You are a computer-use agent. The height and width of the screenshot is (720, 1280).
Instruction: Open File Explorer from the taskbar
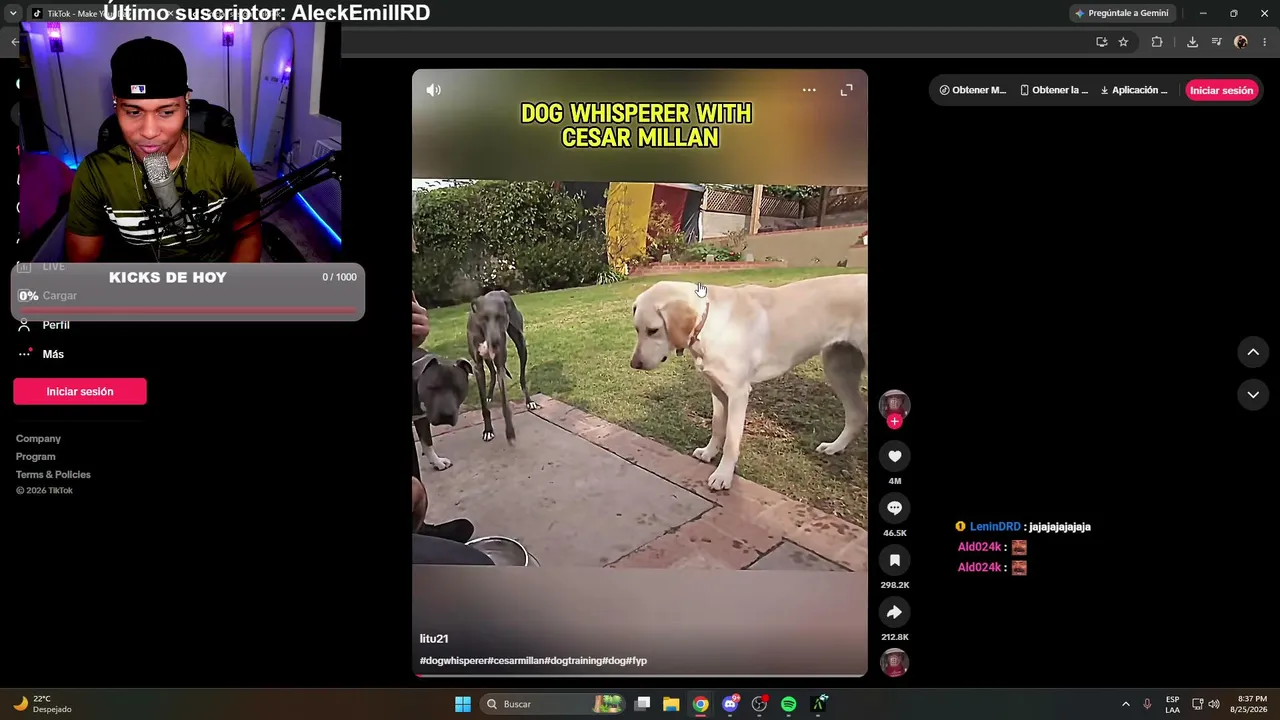671,704
